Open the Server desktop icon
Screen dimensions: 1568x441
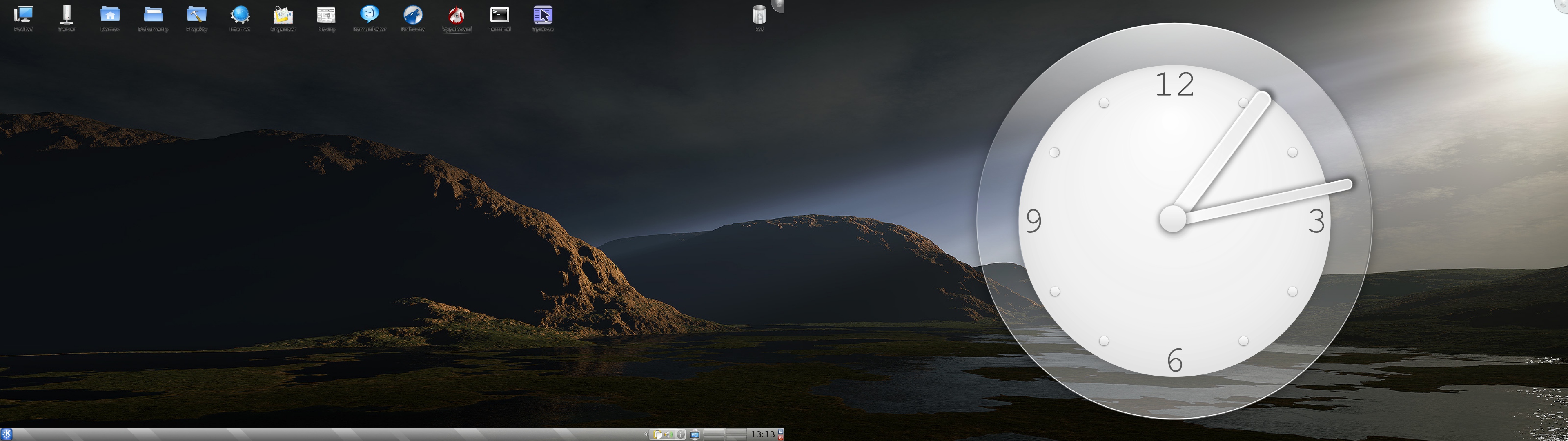pos(67,14)
